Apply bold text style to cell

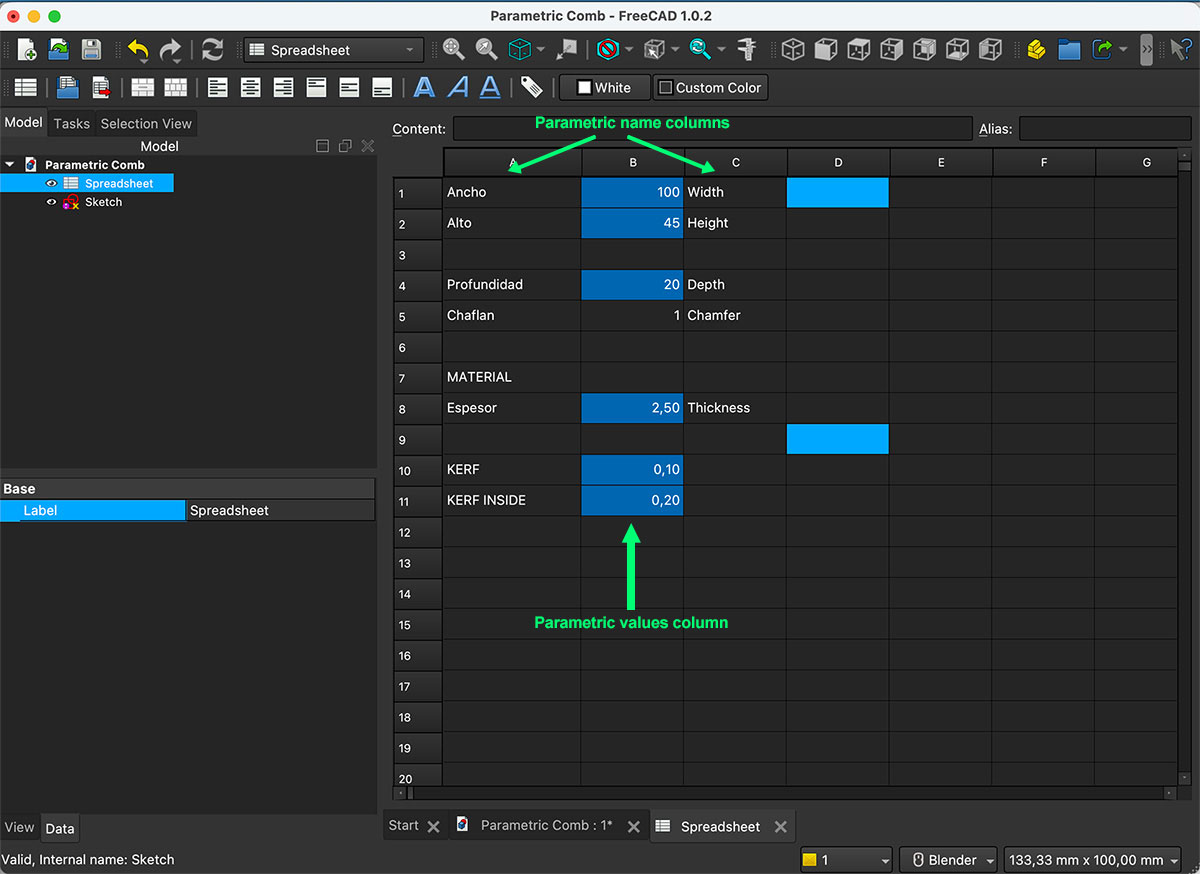pyautogui.click(x=424, y=88)
